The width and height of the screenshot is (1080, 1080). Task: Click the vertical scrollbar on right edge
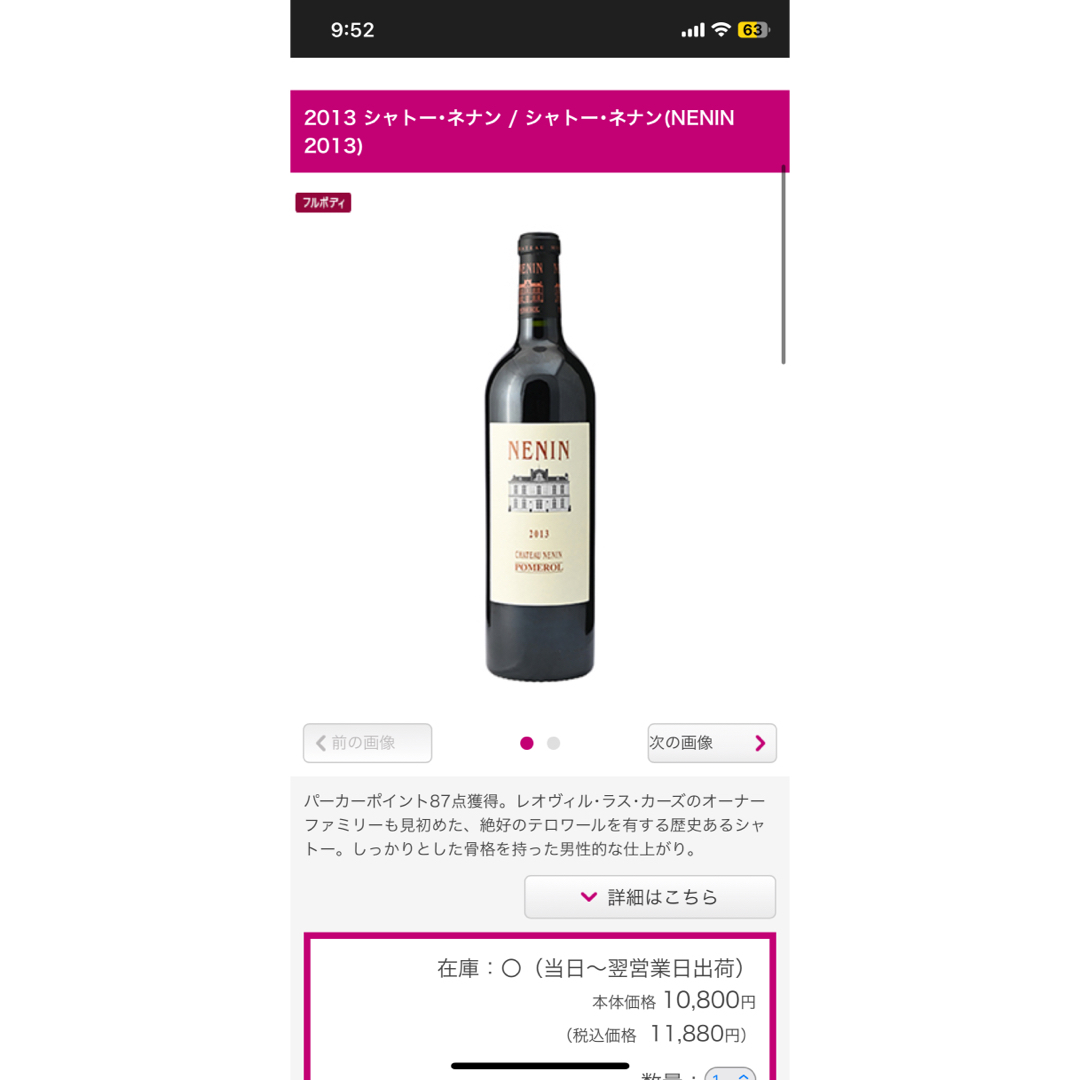point(783,264)
